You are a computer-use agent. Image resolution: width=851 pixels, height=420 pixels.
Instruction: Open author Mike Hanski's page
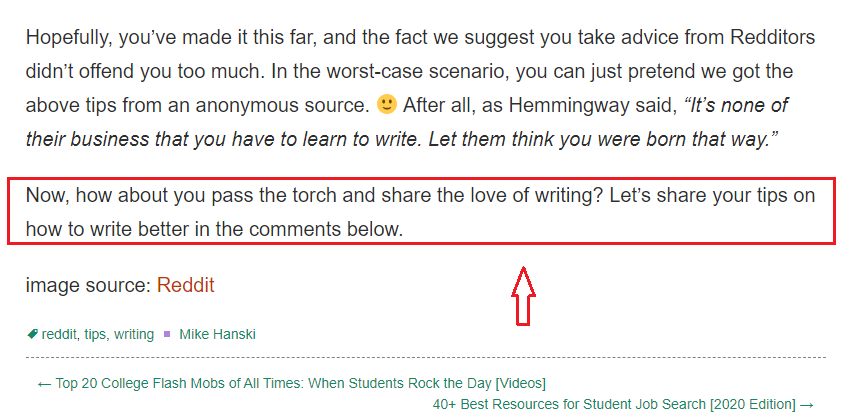click(217, 334)
